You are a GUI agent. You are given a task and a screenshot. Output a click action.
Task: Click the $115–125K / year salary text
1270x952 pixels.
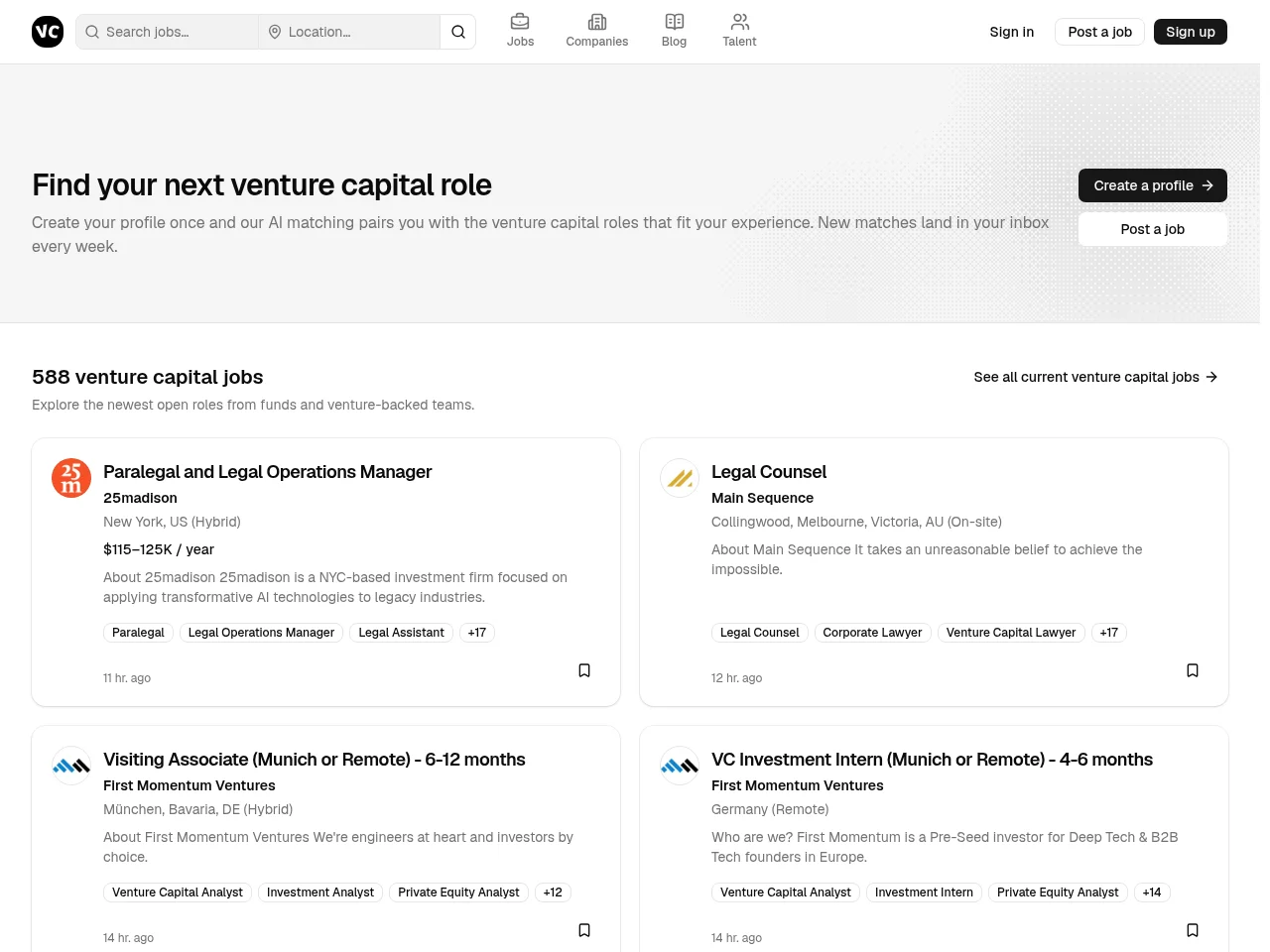(x=159, y=549)
